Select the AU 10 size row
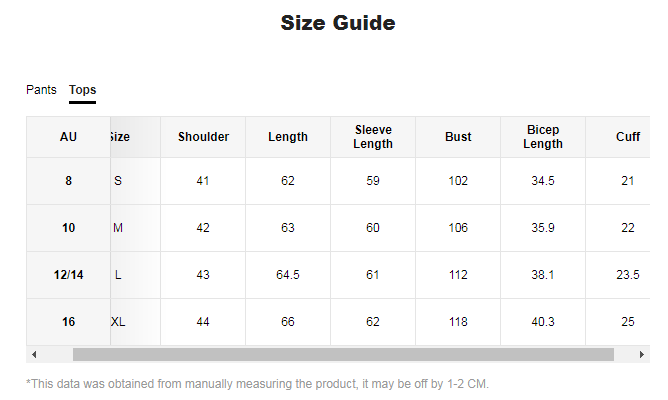The image size is (668, 400). tap(68, 228)
